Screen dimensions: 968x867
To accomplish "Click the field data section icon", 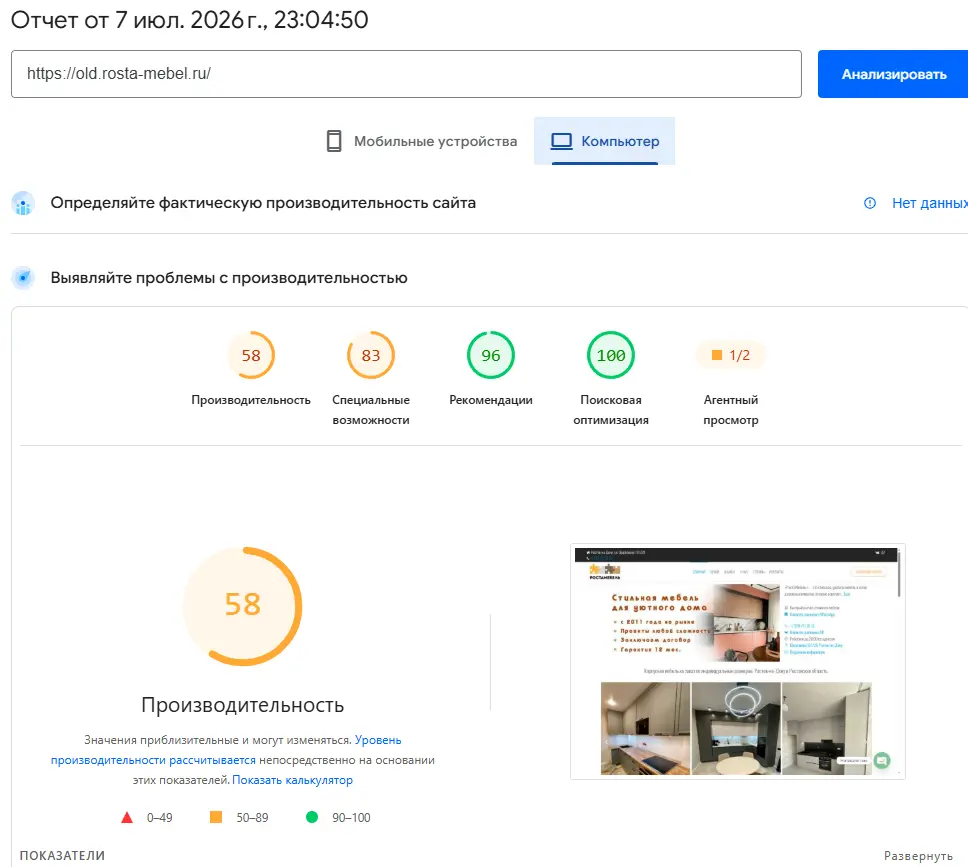I will [x=23, y=203].
